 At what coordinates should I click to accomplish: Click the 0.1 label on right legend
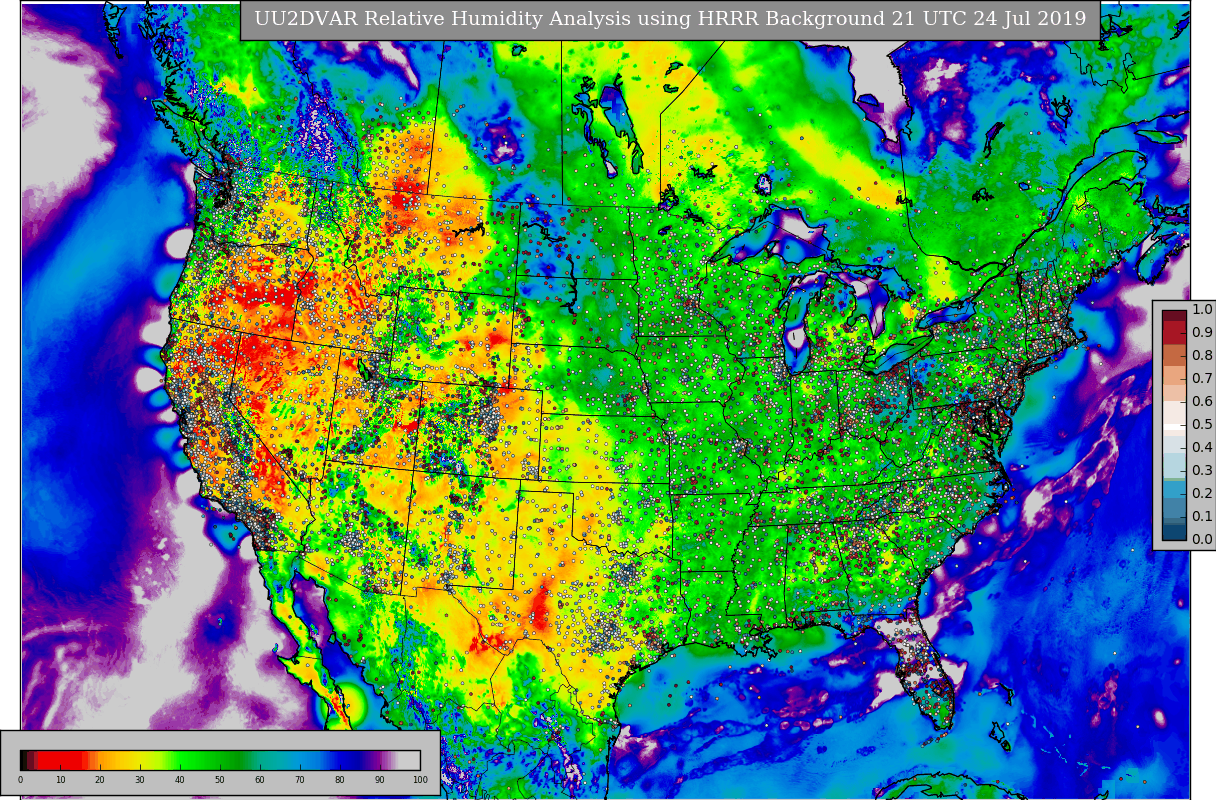(x=1202, y=517)
